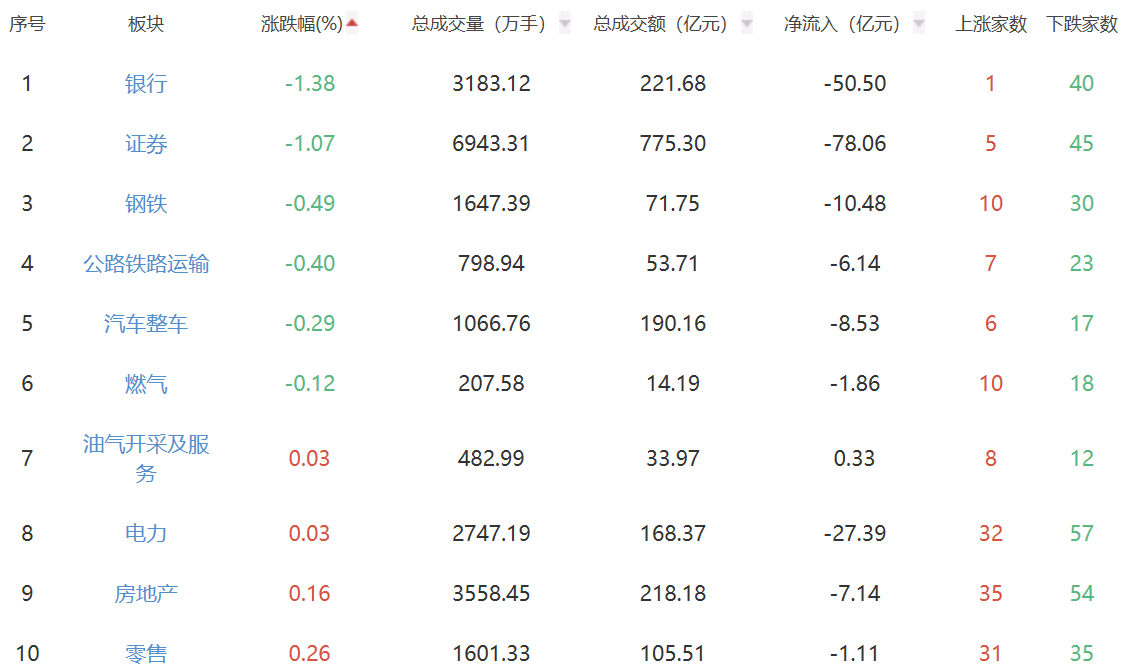The image size is (1125, 670).
Task: Open the 汽车整车 sector link
Action: [146, 324]
